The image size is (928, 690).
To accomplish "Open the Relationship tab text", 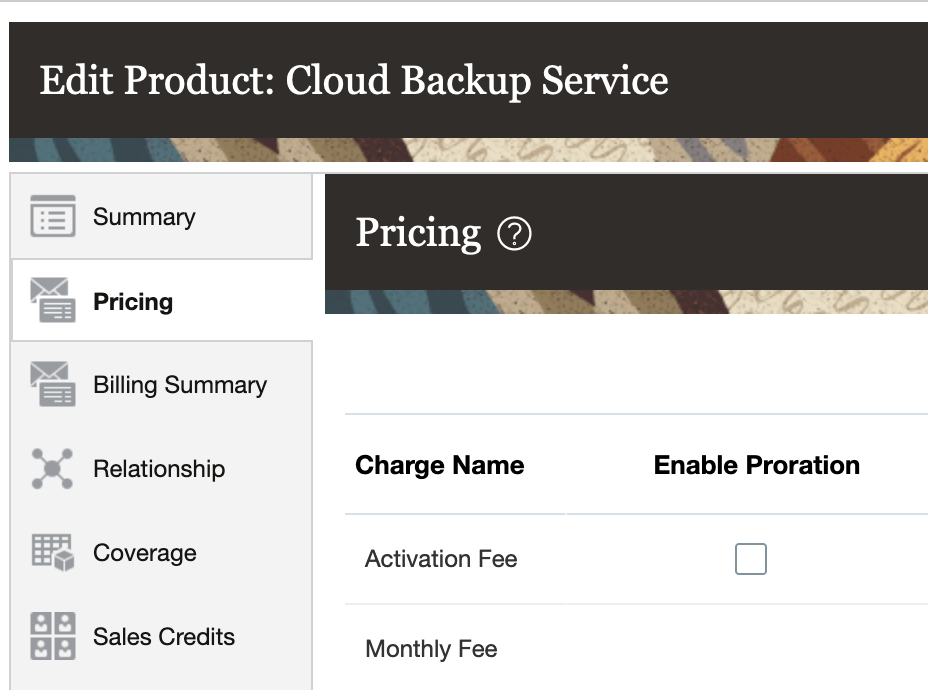I will (x=159, y=469).
